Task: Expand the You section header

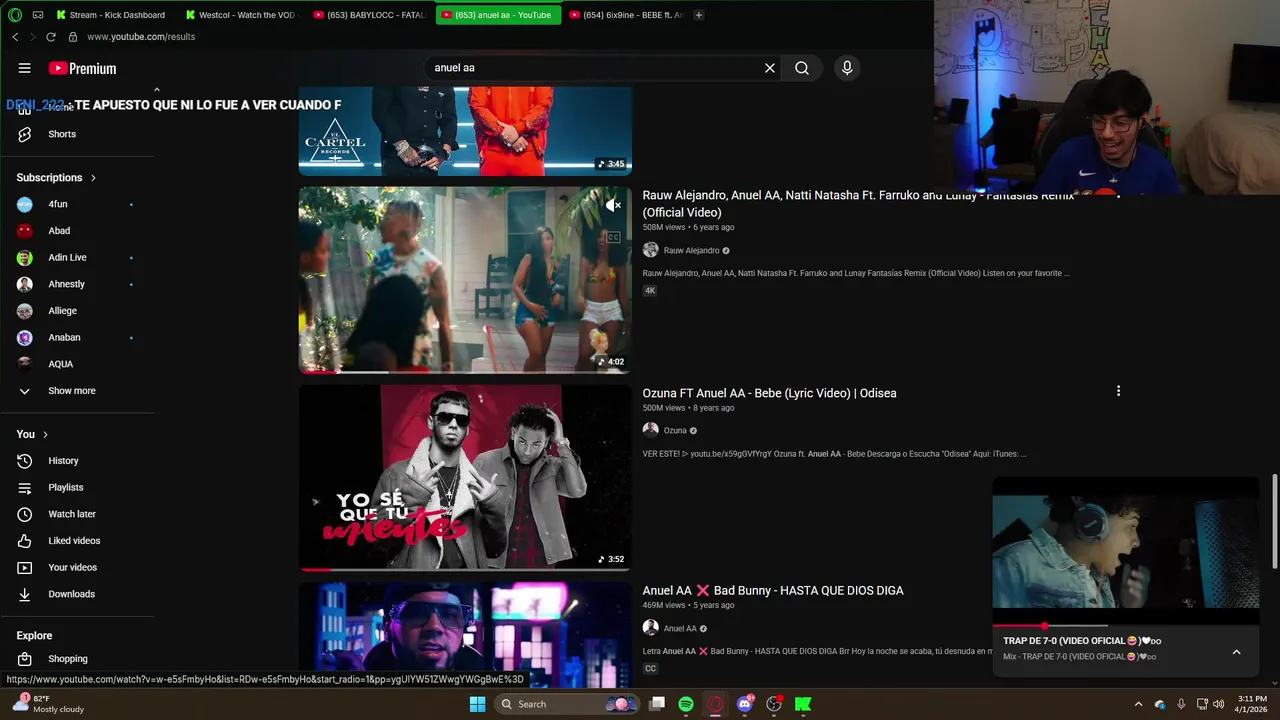Action: click(x=32, y=434)
